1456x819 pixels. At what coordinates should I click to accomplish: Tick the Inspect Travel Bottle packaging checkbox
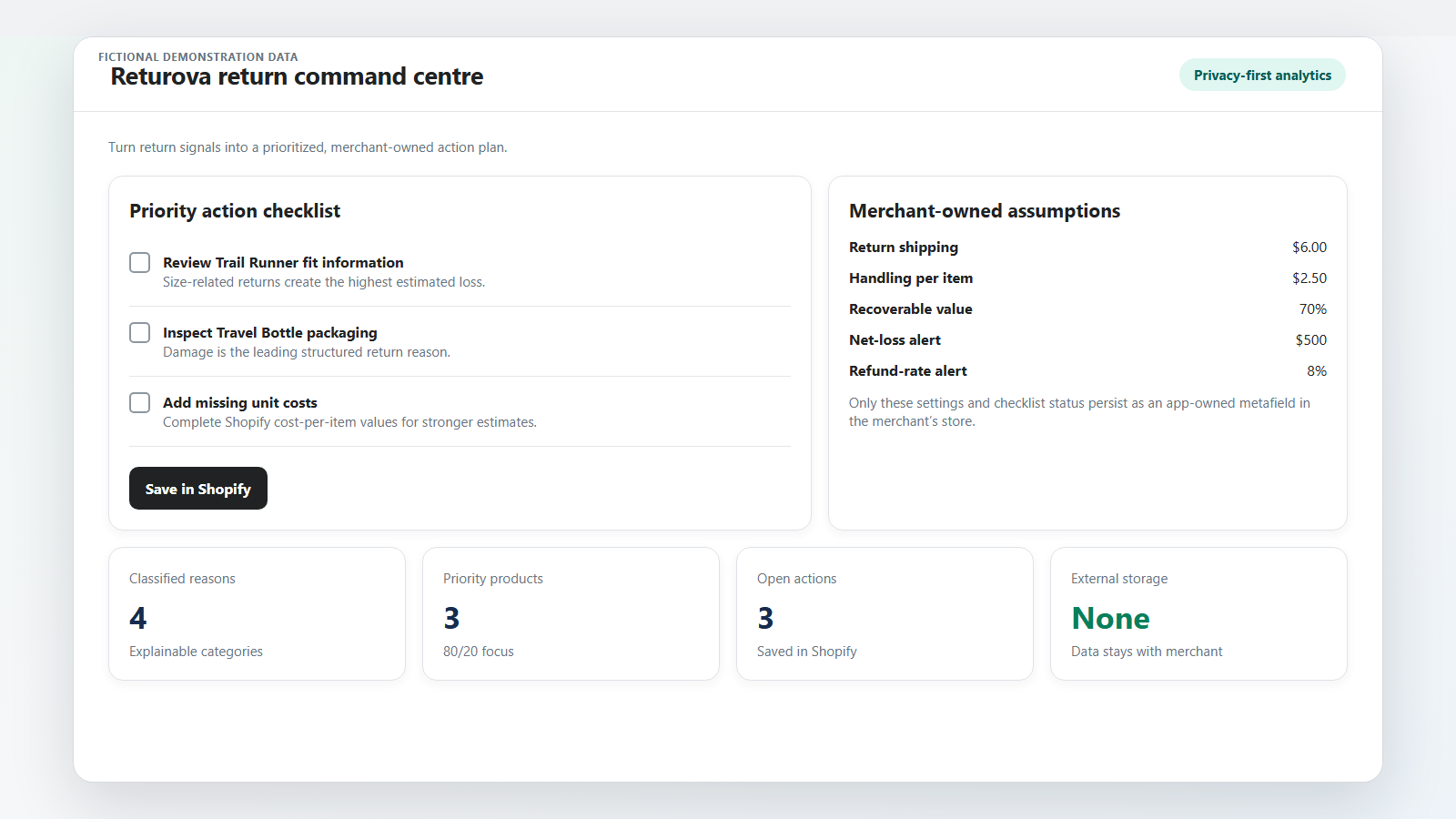139,333
